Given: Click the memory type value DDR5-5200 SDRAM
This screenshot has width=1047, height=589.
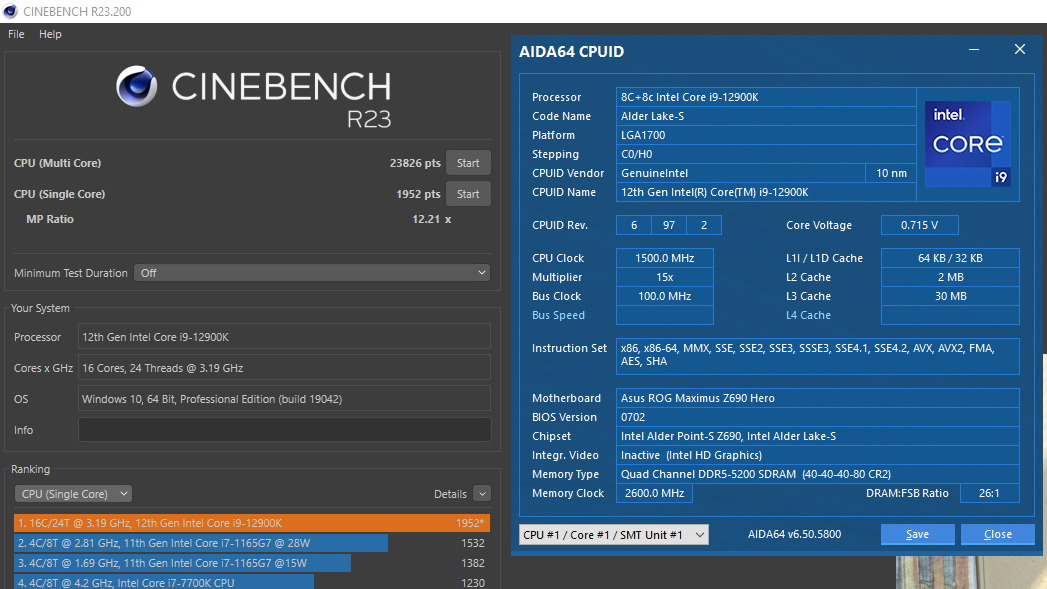Looking at the screenshot, I should click(x=817, y=474).
